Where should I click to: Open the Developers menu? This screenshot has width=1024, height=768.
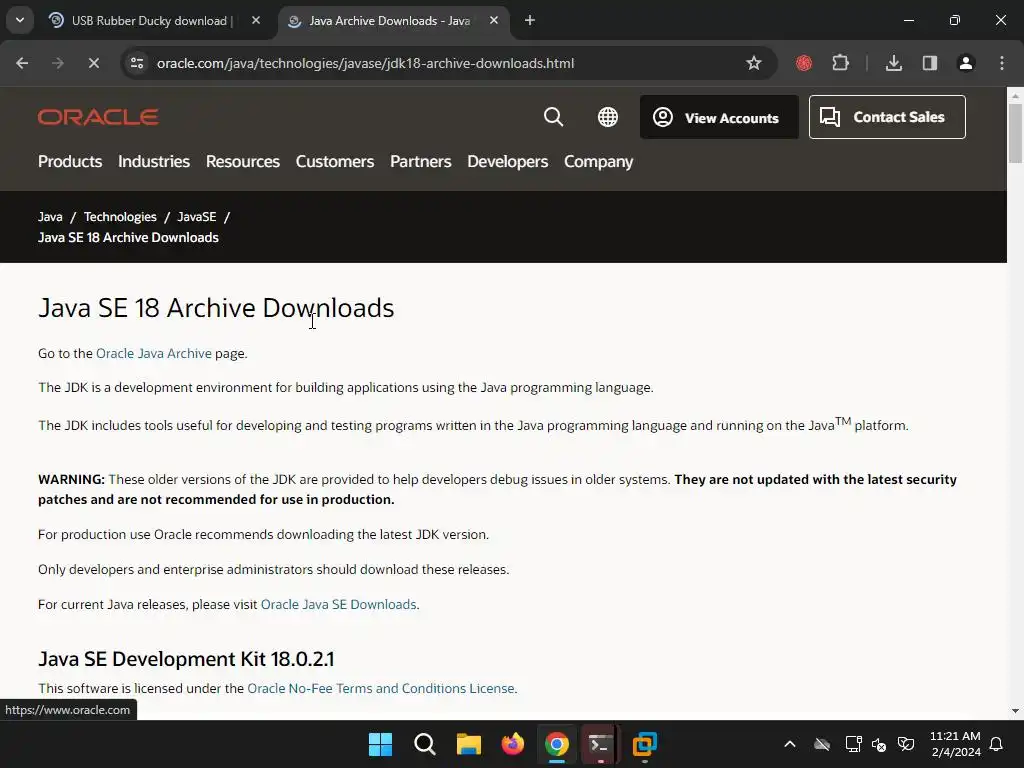click(507, 161)
